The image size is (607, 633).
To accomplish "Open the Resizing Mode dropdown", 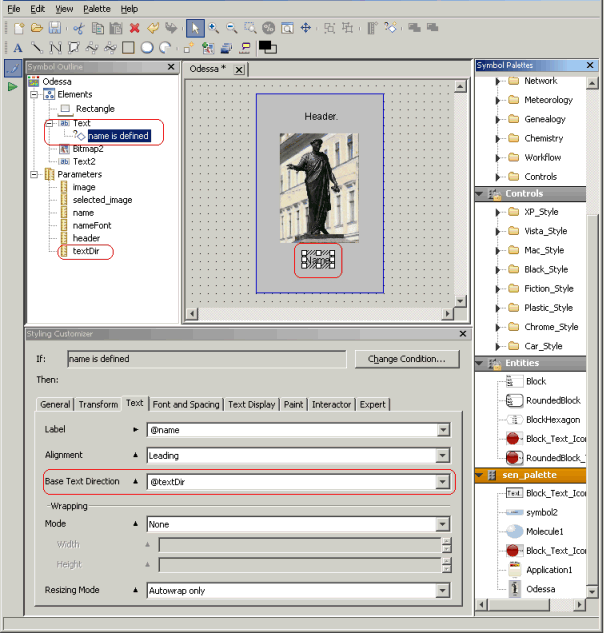I will pyautogui.click(x=442, y=592).
